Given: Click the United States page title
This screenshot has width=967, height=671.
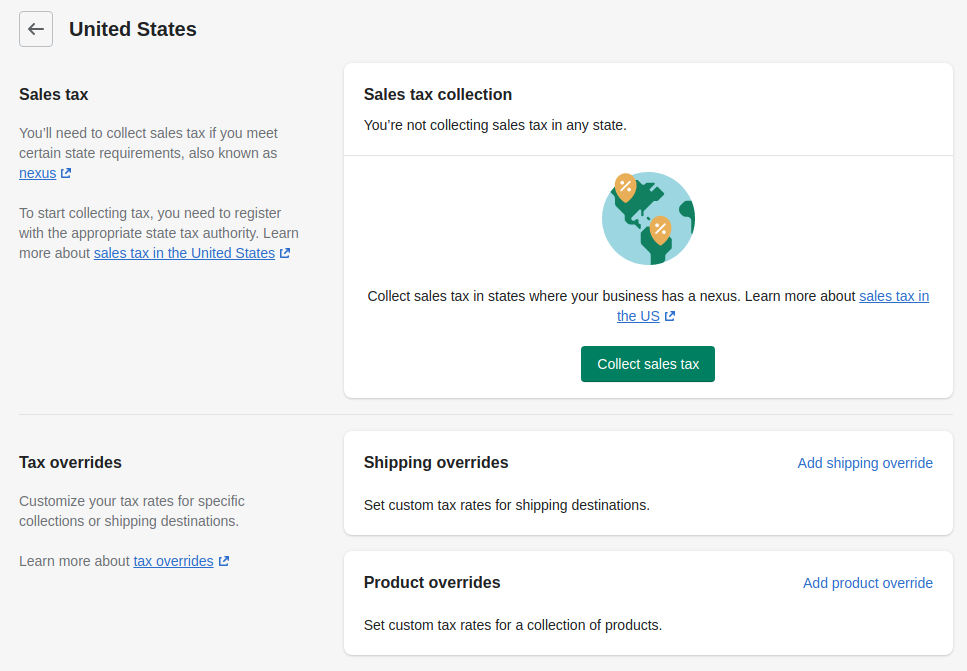Looking at the screenshot, I should (x=133, y=29).
